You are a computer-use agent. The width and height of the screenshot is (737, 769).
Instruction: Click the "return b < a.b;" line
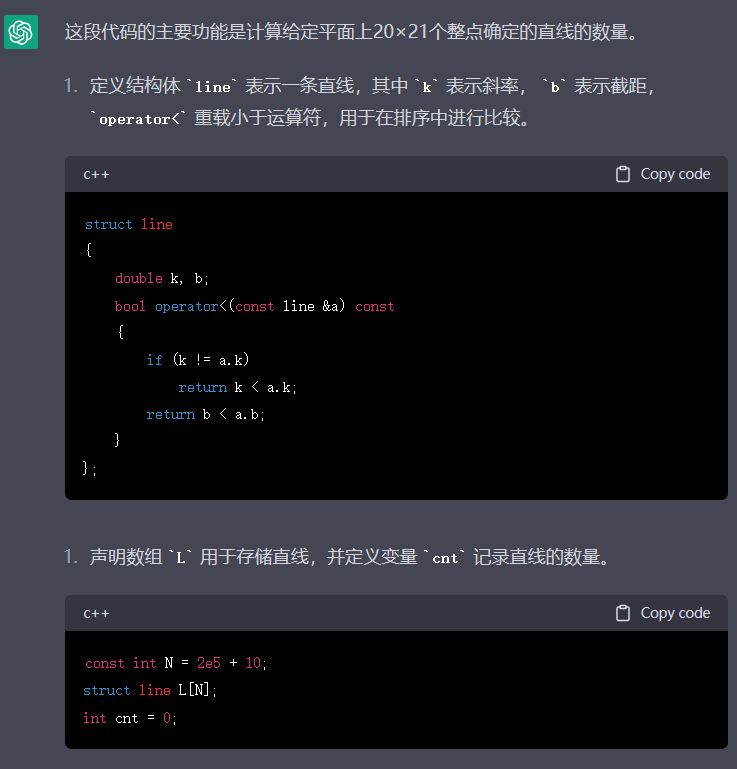tap(206, 414)
